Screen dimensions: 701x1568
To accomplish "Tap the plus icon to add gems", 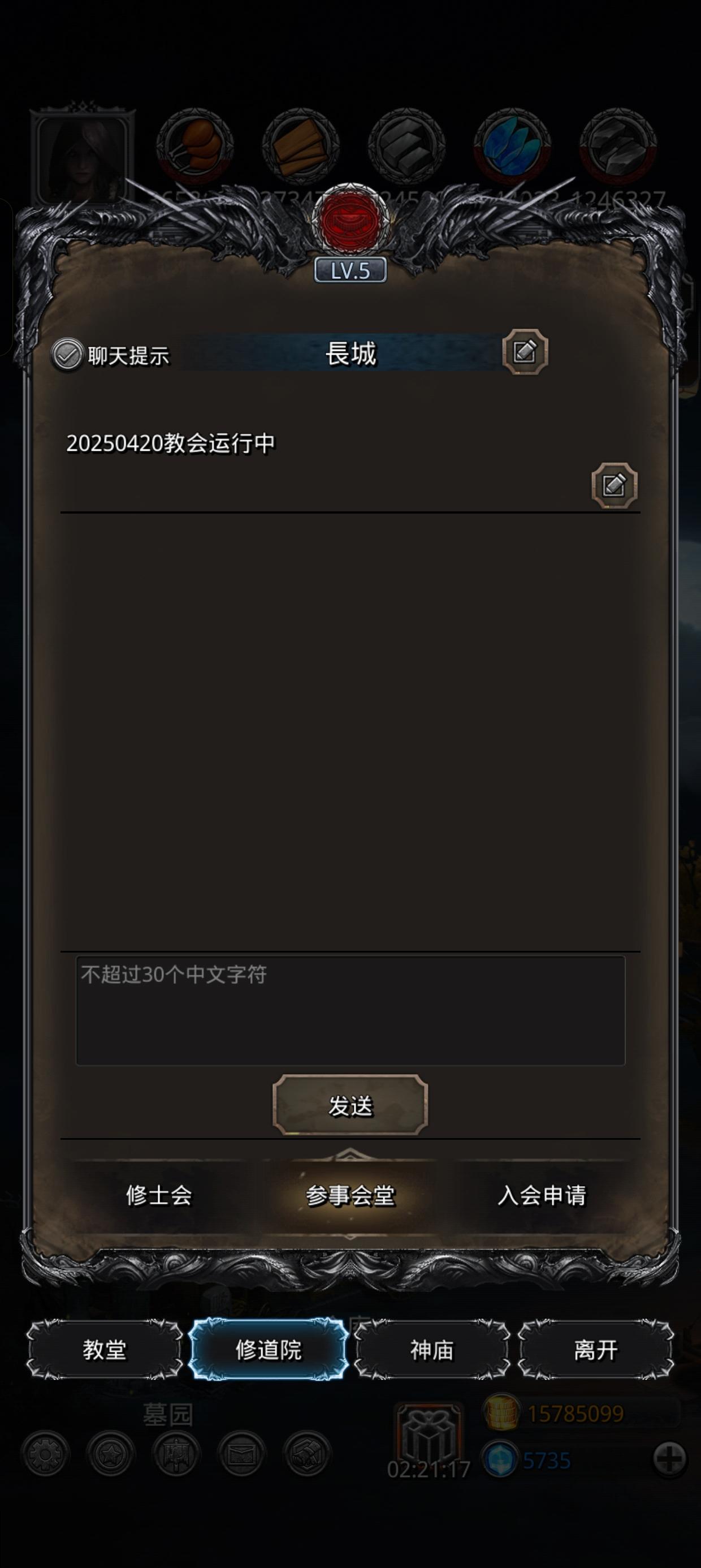I will pyautogui.click(x=670, y=1459).
